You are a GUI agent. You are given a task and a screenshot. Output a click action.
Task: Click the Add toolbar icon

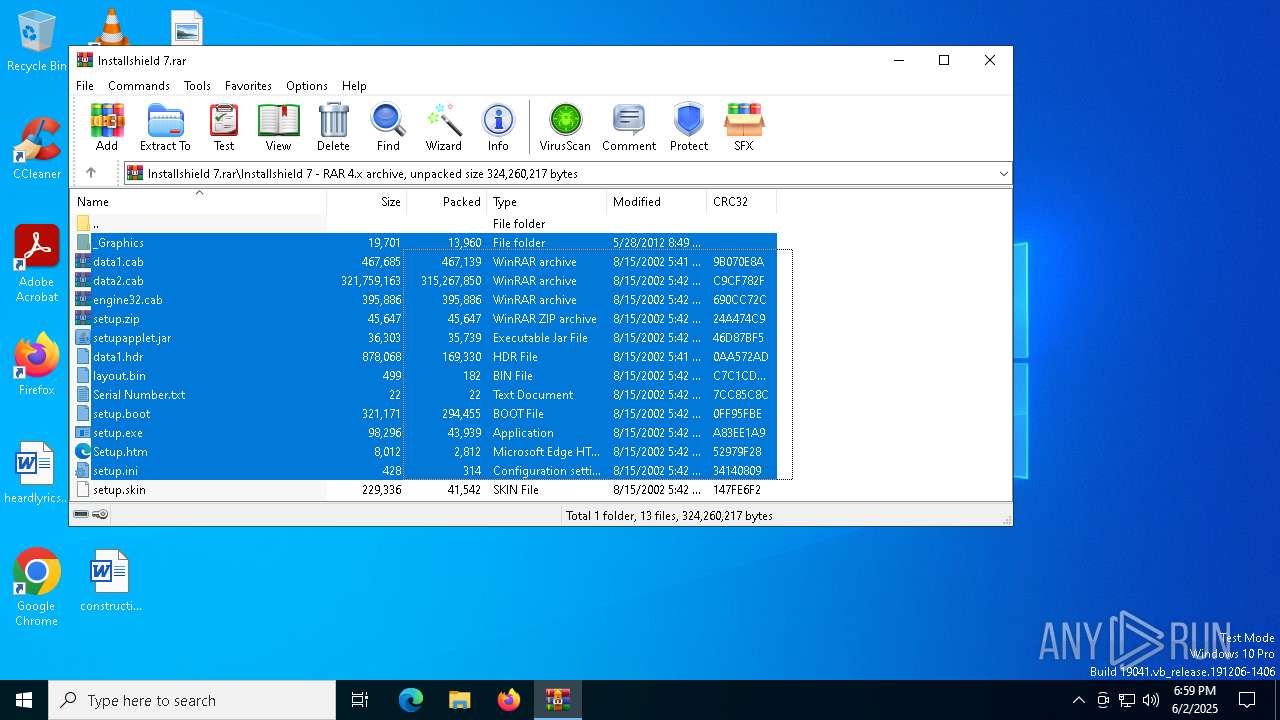pos(107,127)
